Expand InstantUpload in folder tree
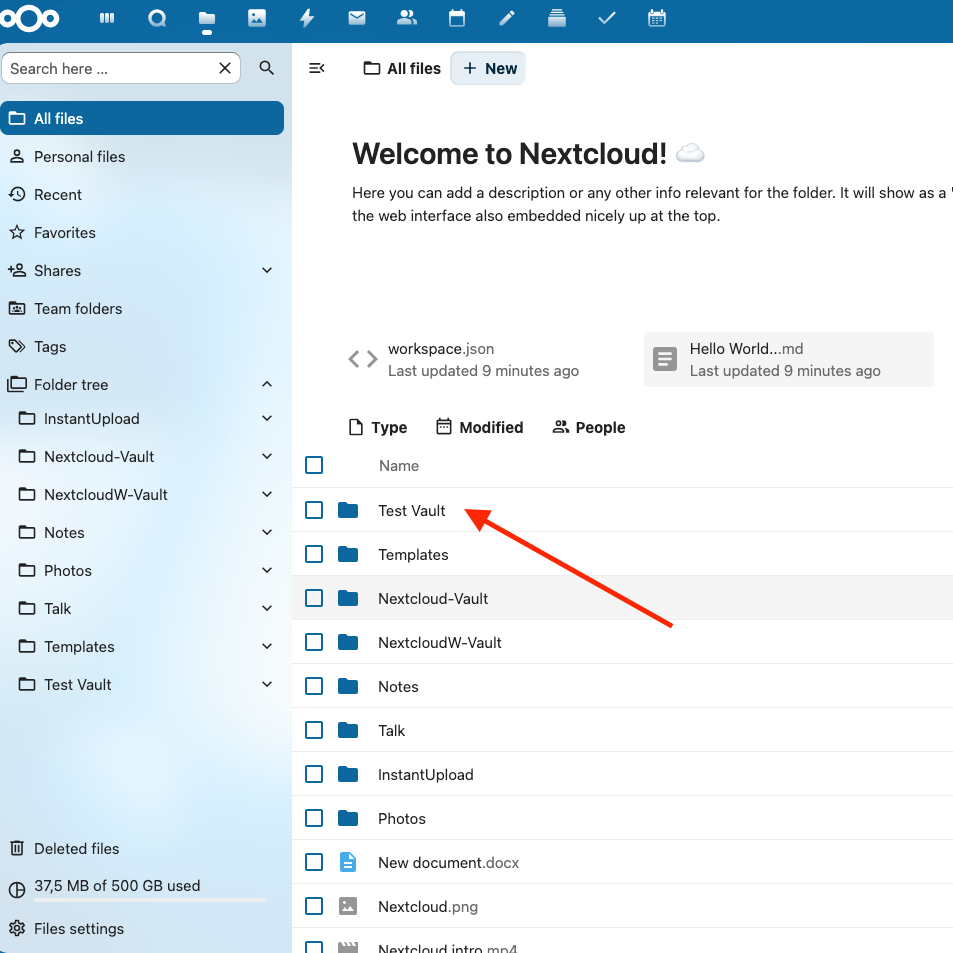Image resolution: width=953 pixels, height=953 pixels. (x=267, y=418)
